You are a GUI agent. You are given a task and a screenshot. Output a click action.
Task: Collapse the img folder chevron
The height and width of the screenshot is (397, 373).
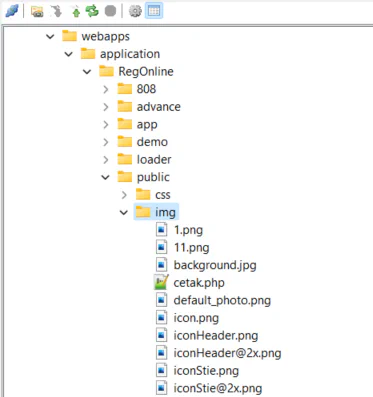(x=124, y=212)
